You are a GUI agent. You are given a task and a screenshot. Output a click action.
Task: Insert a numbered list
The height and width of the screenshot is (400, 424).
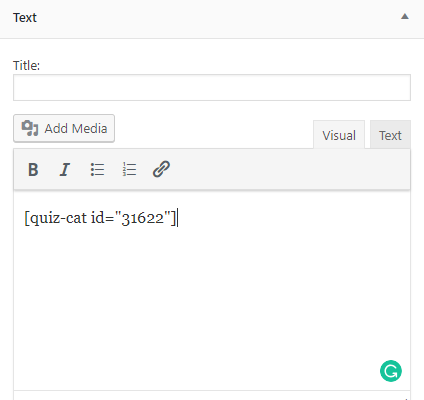click(x=129, y=169)
